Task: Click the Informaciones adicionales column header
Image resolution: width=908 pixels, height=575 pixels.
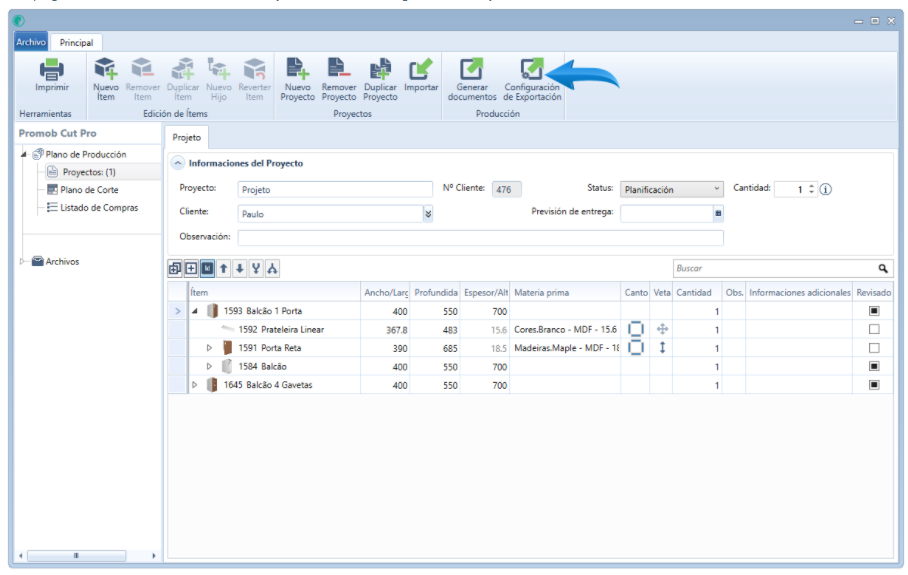Action: click(799, 292)
